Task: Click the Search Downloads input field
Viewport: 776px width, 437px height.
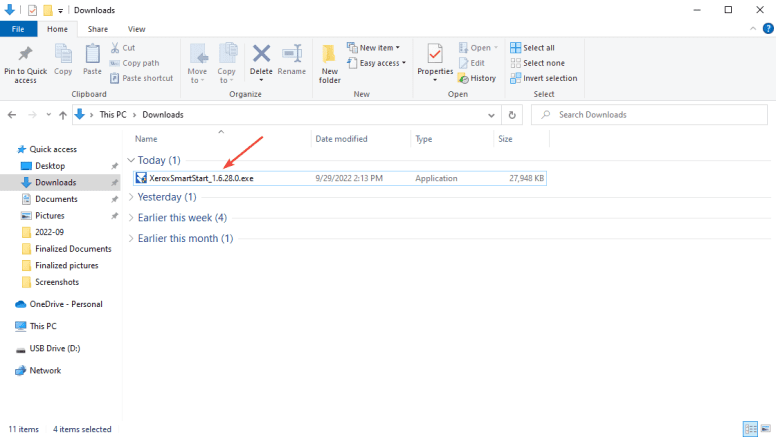Action: pyautogui.click(x=650, y=115)
